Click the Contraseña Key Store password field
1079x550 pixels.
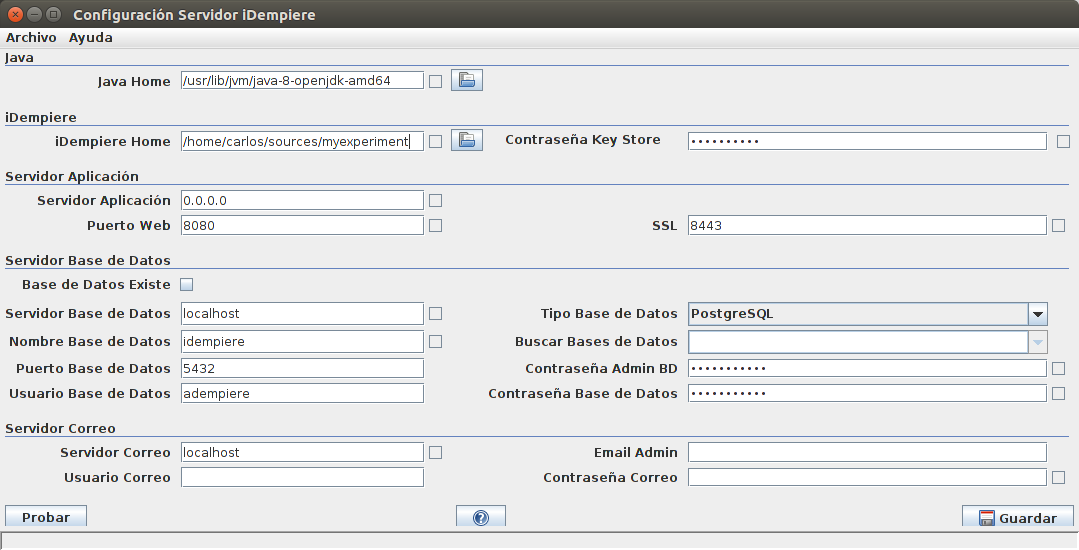pos(866,141)
